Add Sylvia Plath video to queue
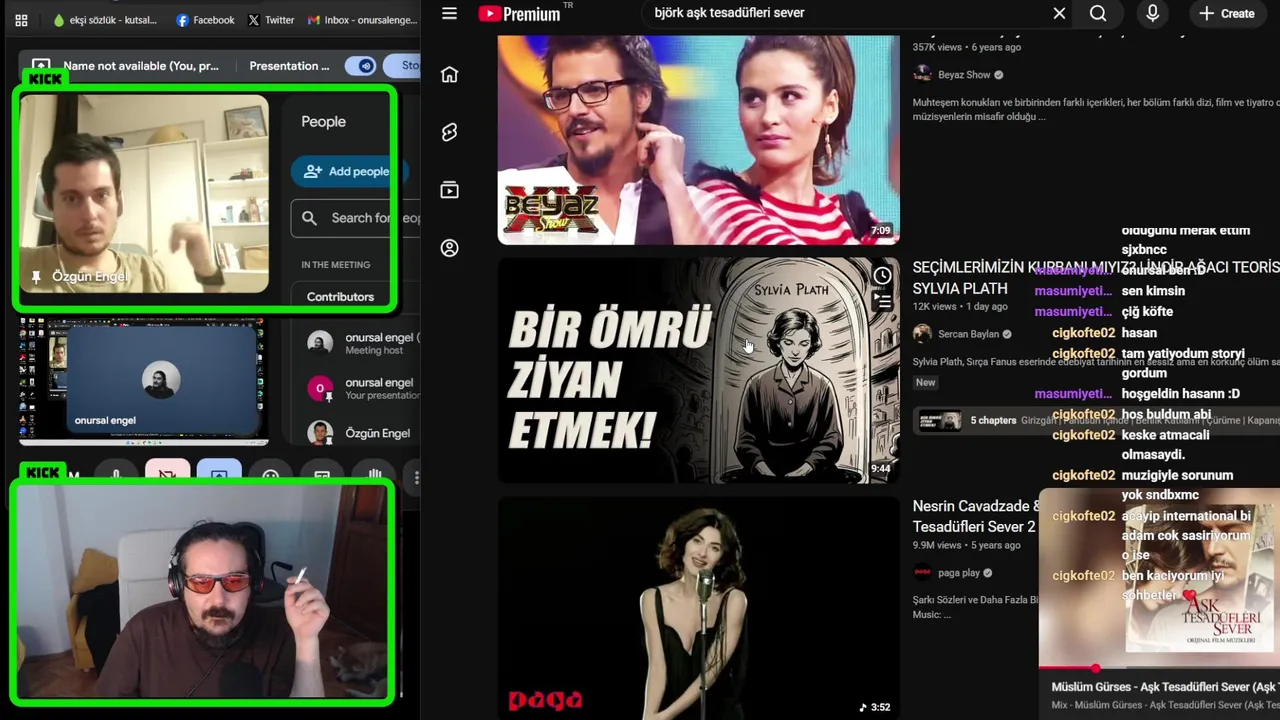This screenshot has width=1280, height=720. (x=882, y=299)
